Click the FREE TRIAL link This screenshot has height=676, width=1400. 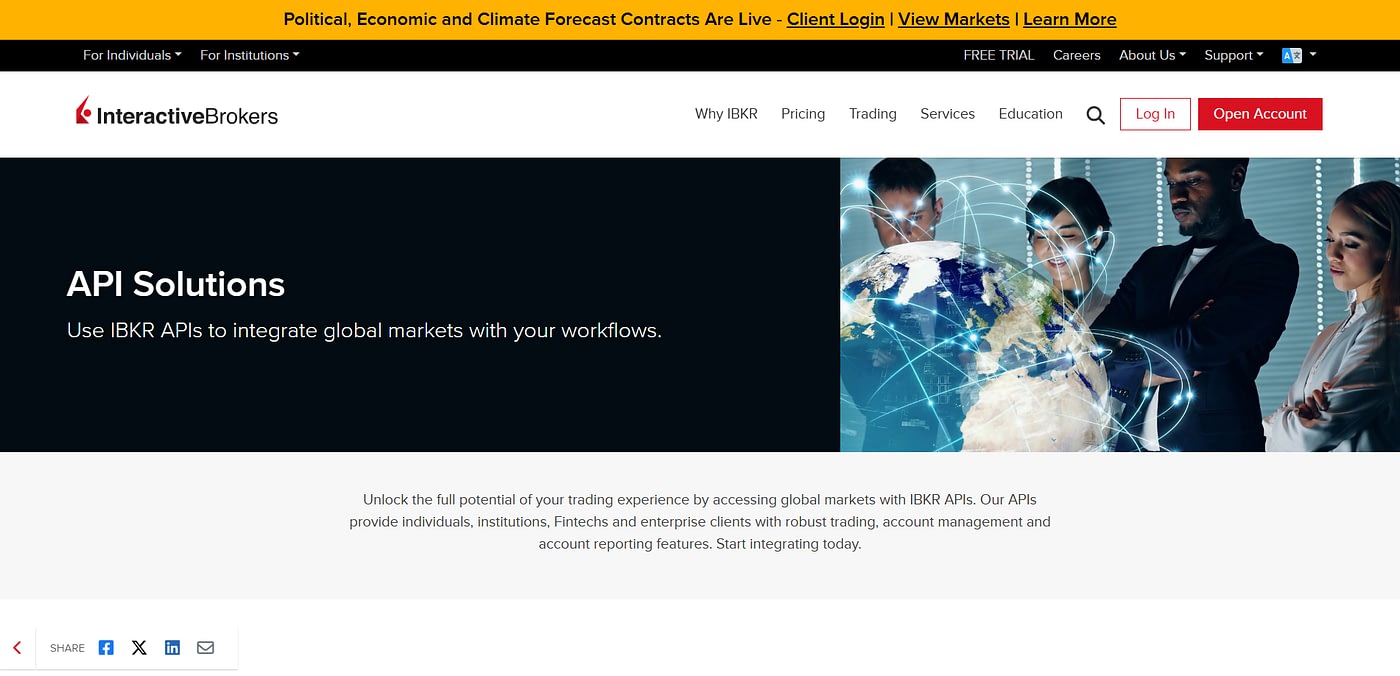998,55
